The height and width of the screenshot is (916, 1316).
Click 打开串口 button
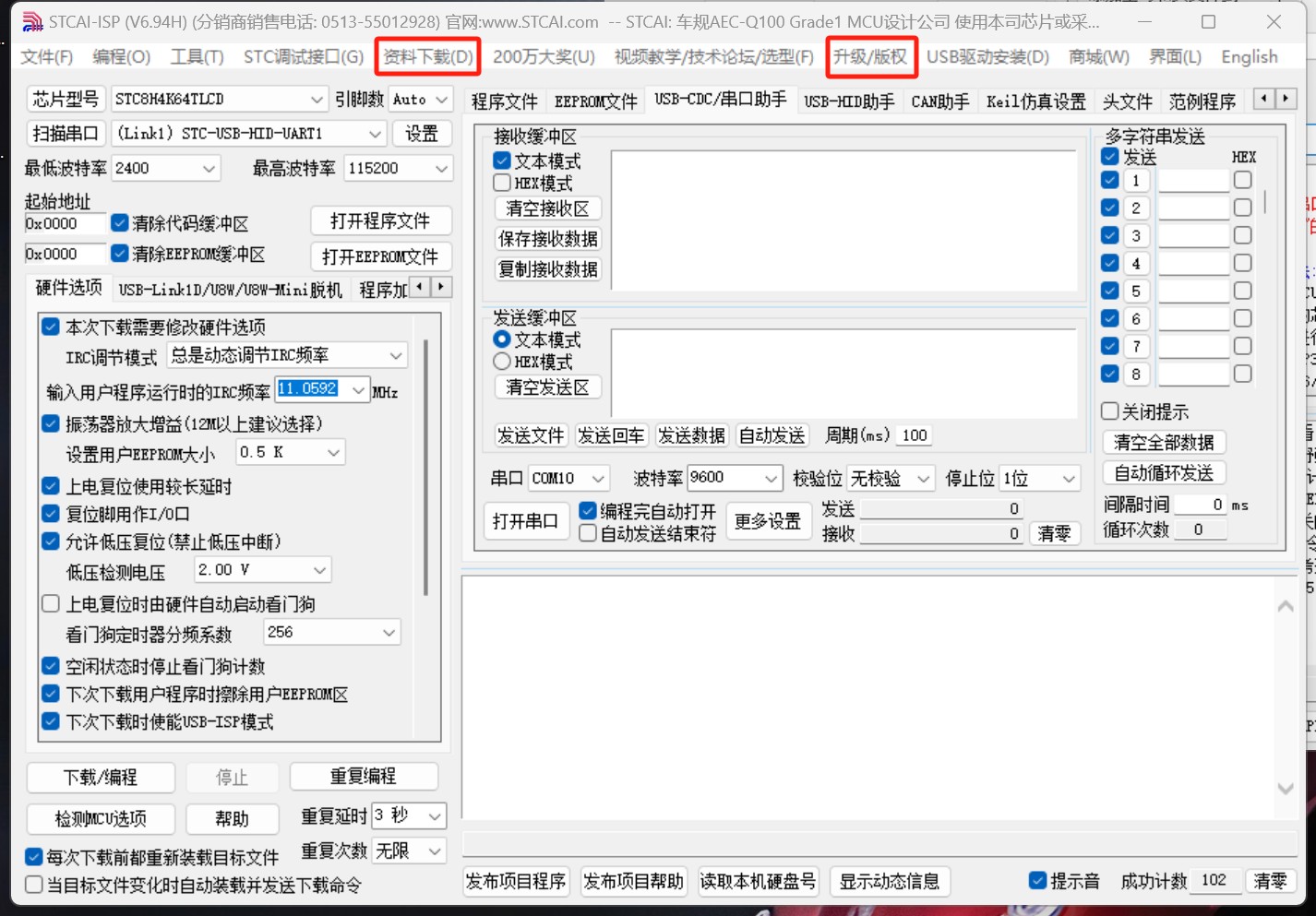[525, 521]
